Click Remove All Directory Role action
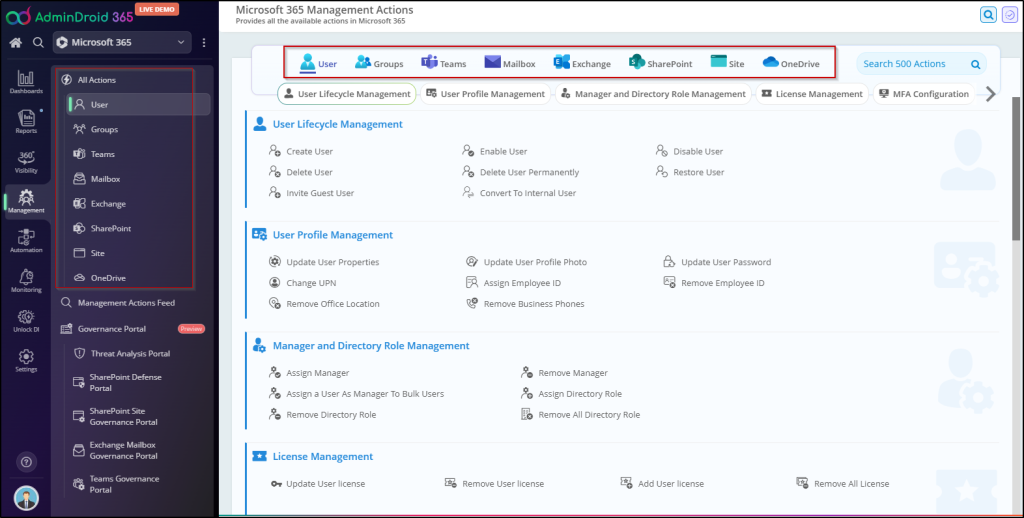1024x518 pixels. [581, 415]
